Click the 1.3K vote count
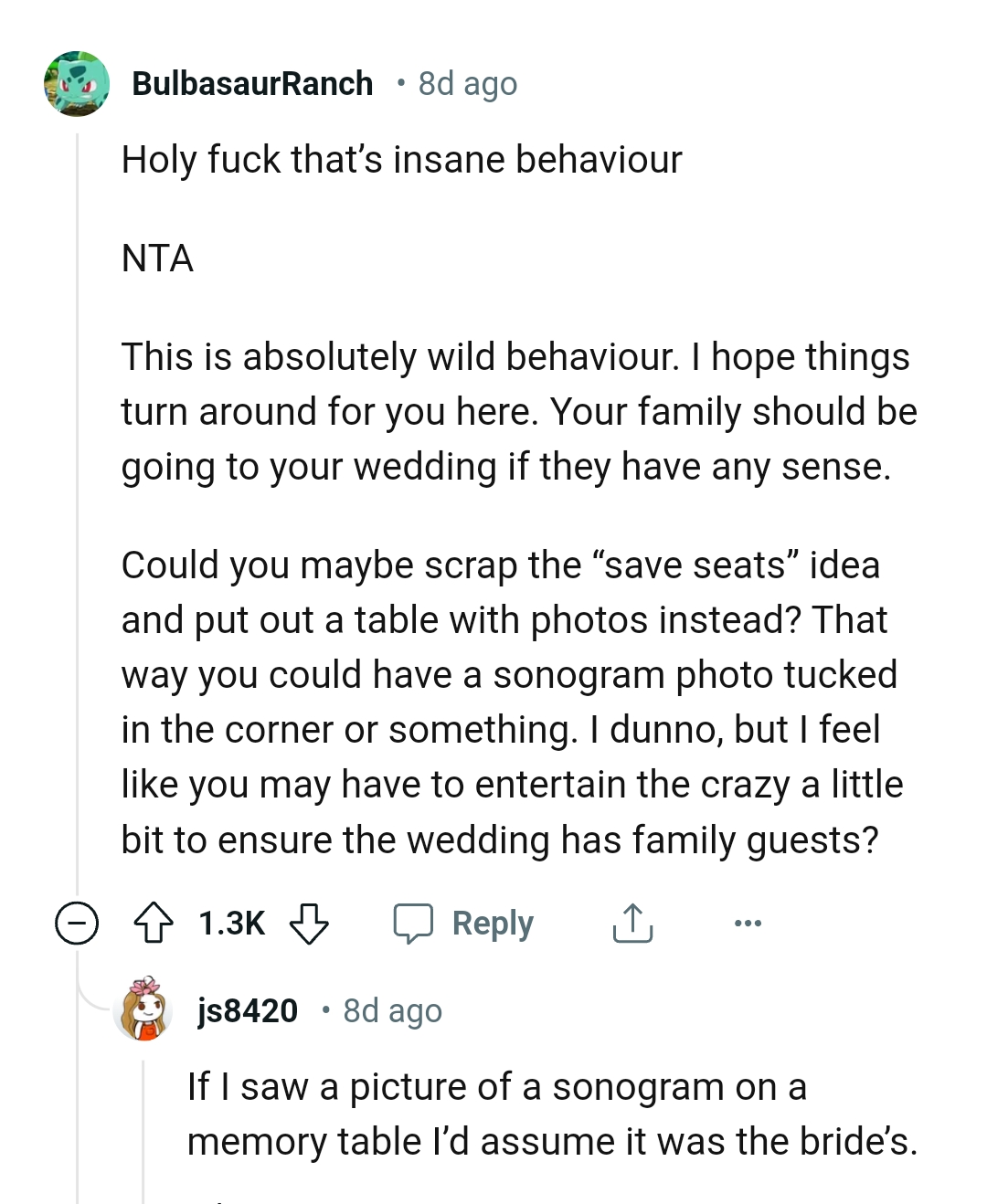Viewport: 987px width, 1204px height. tap(232, 923)
